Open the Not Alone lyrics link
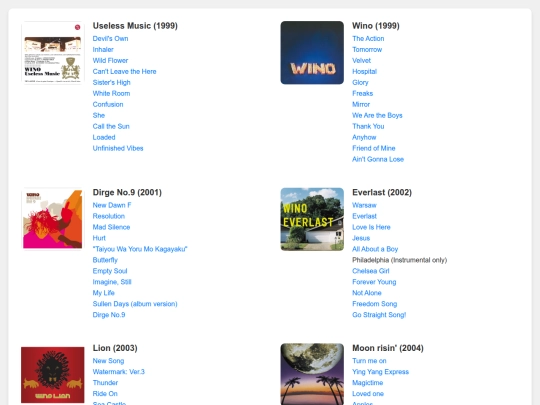The width and height of the screenshot is (540, 405). (367, 293)
